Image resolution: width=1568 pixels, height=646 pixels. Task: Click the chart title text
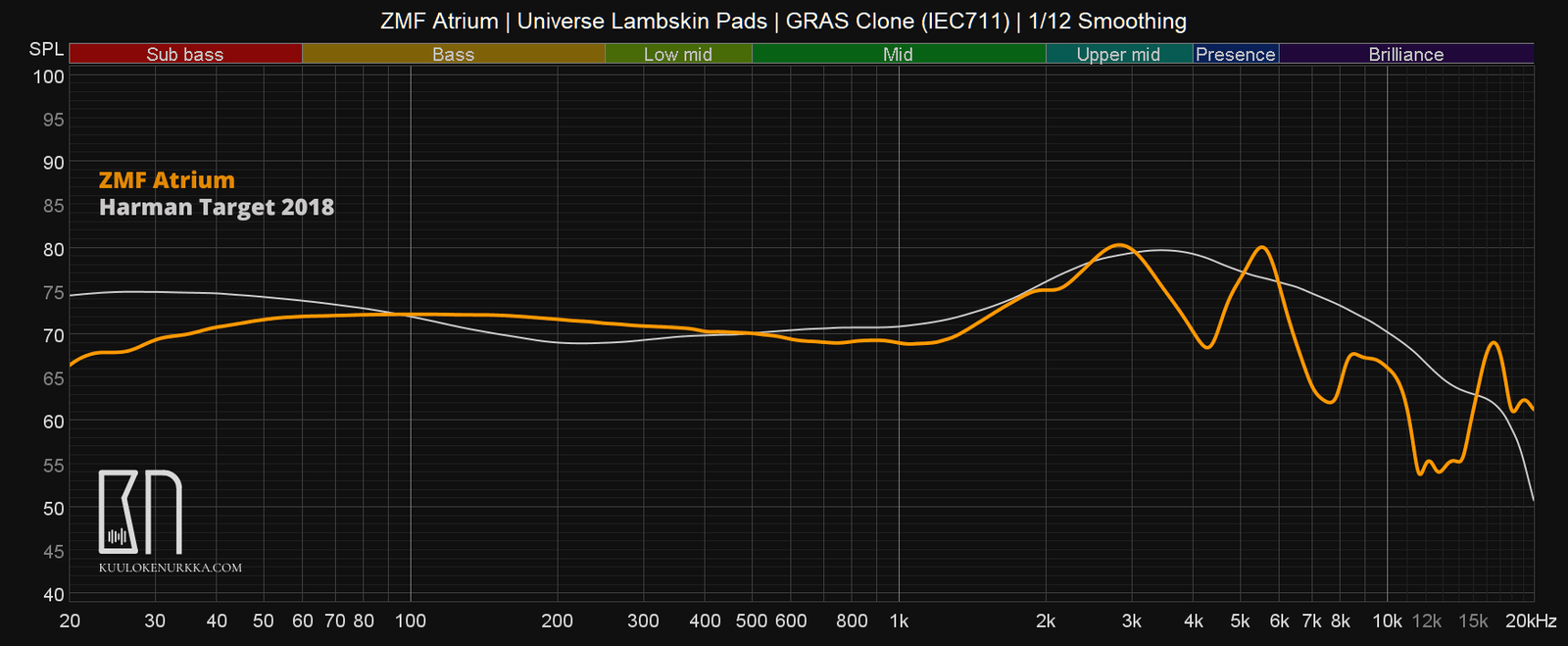(783, 22)
